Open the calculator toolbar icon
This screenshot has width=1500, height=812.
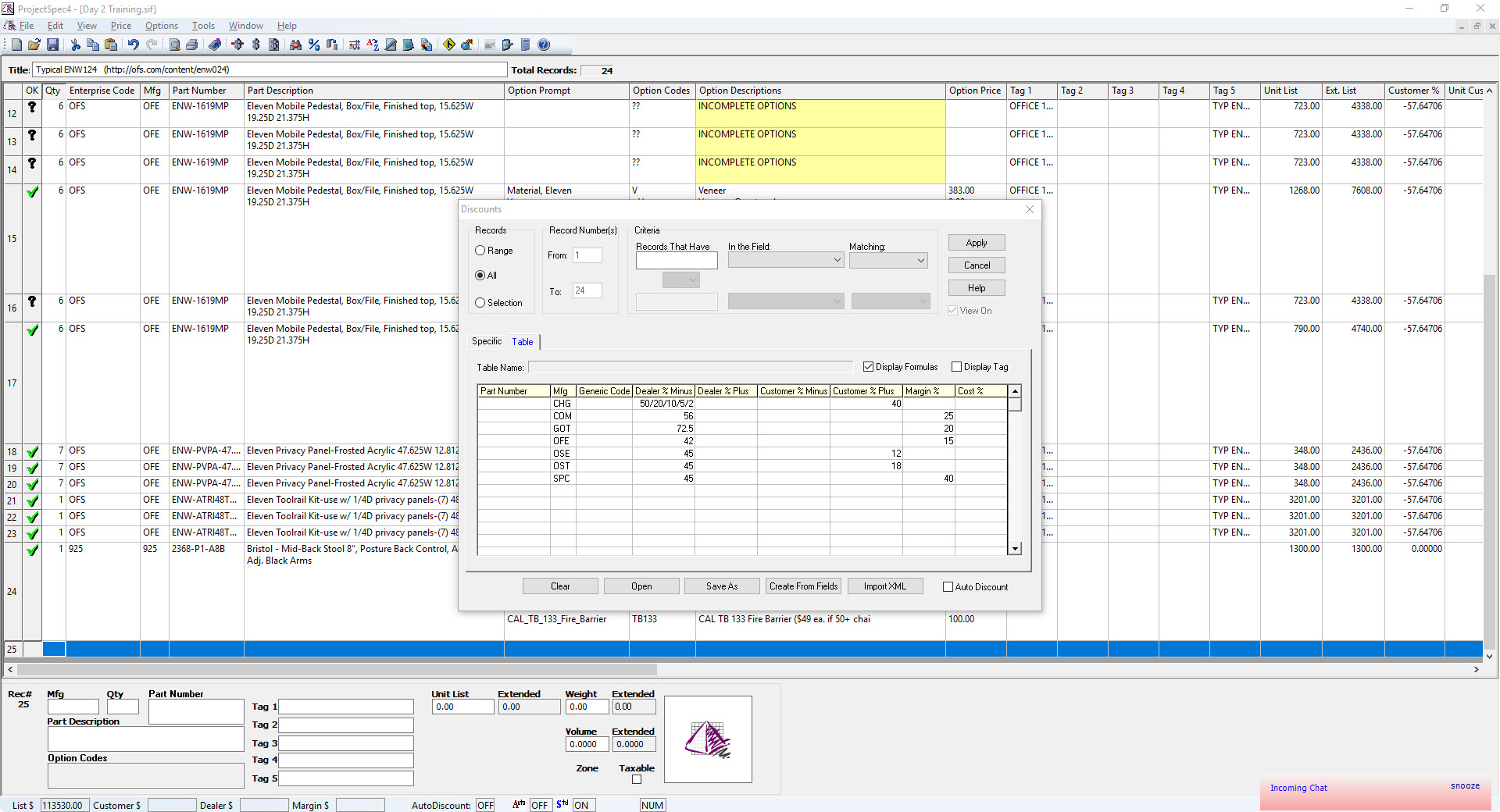tap(526, 45)
